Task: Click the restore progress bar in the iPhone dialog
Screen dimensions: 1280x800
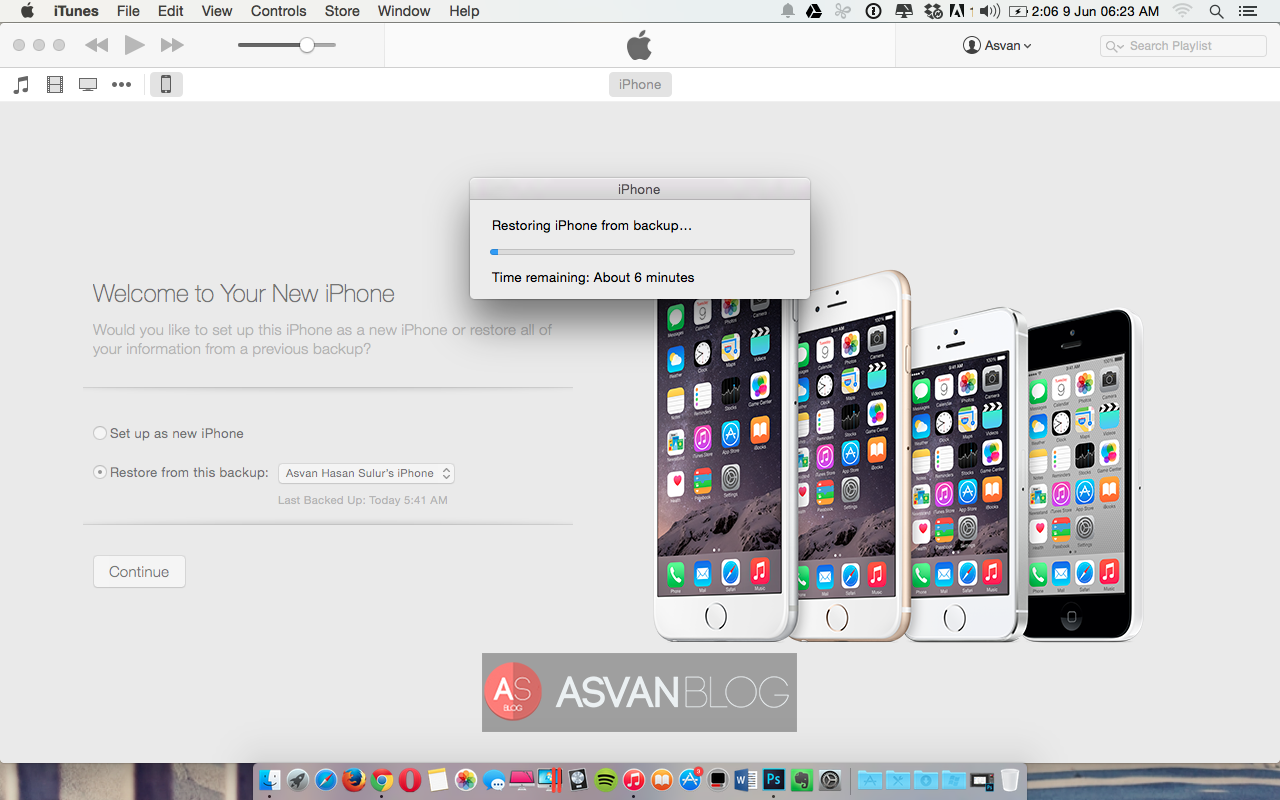Action: (x=642, y=252)
